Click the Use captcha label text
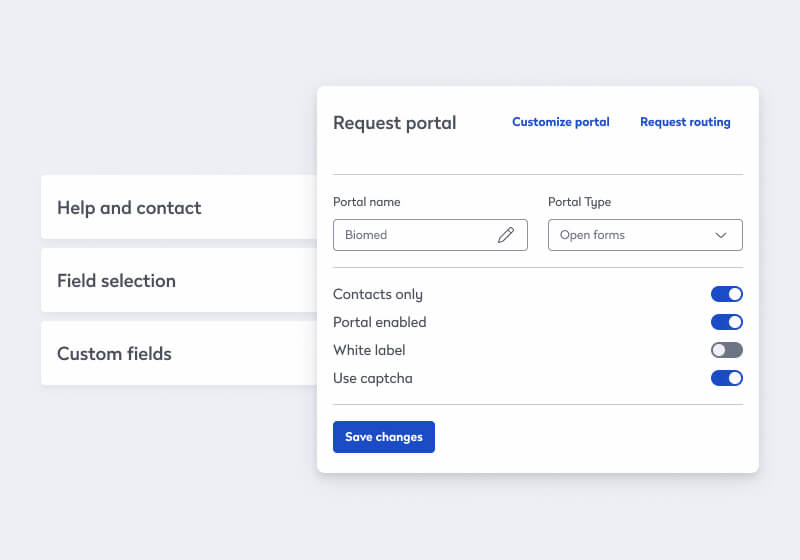The image size is (800, 560). click(372, 378)
